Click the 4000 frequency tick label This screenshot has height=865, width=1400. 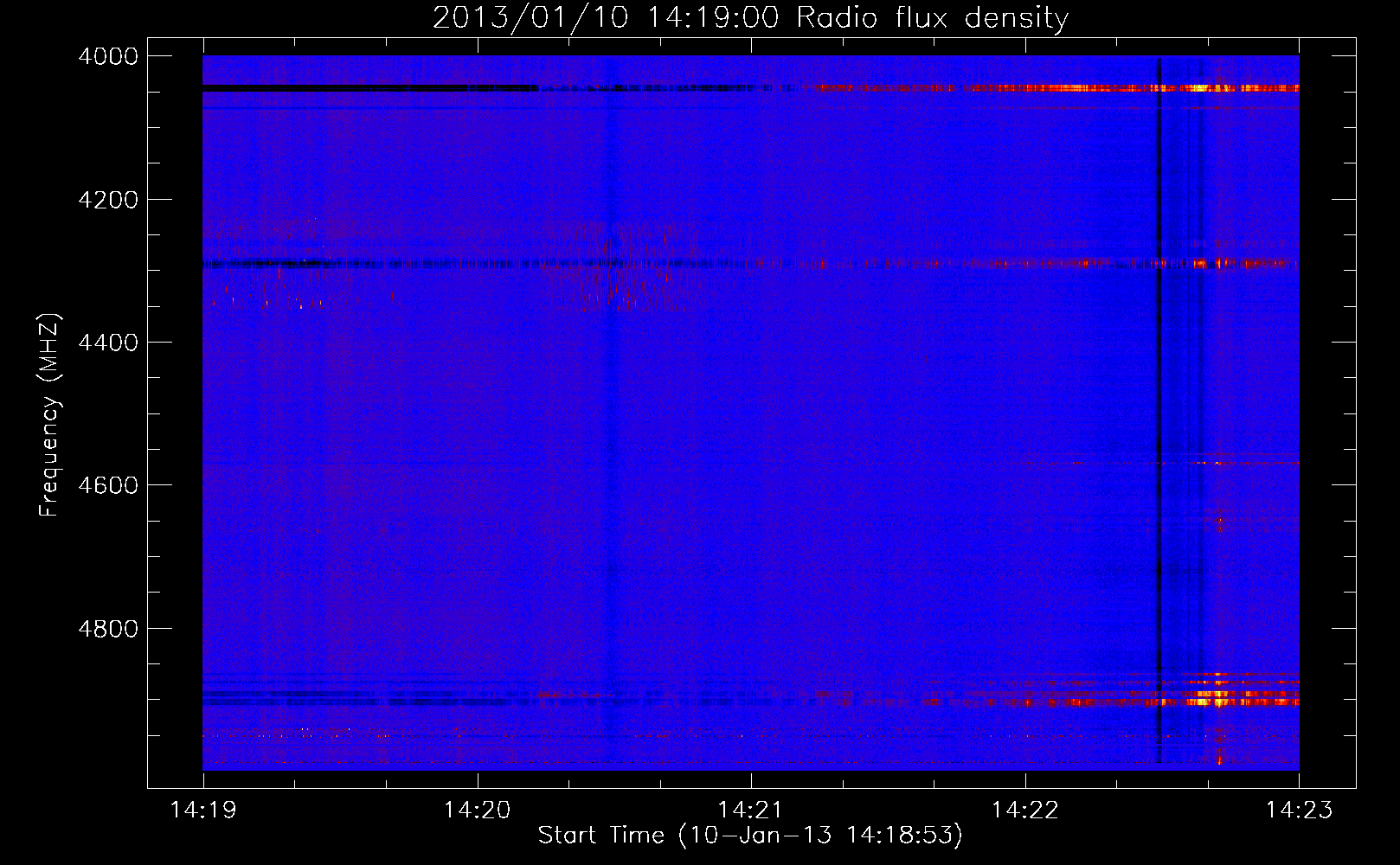[108, 56]
